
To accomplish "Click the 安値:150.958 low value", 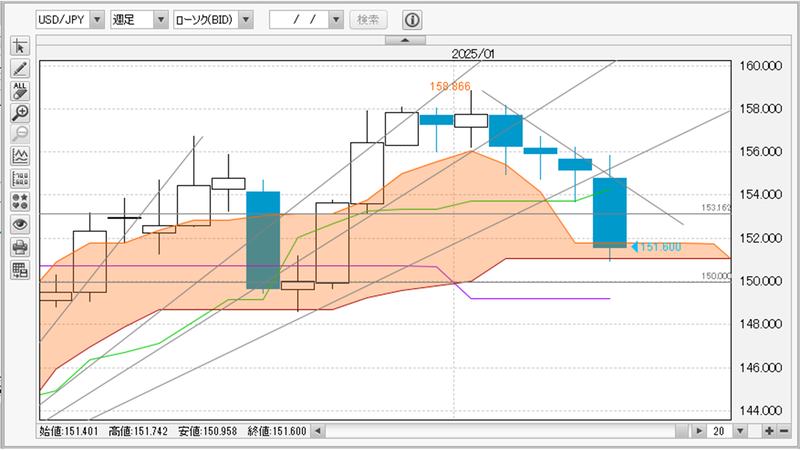I will coord(208,431).
